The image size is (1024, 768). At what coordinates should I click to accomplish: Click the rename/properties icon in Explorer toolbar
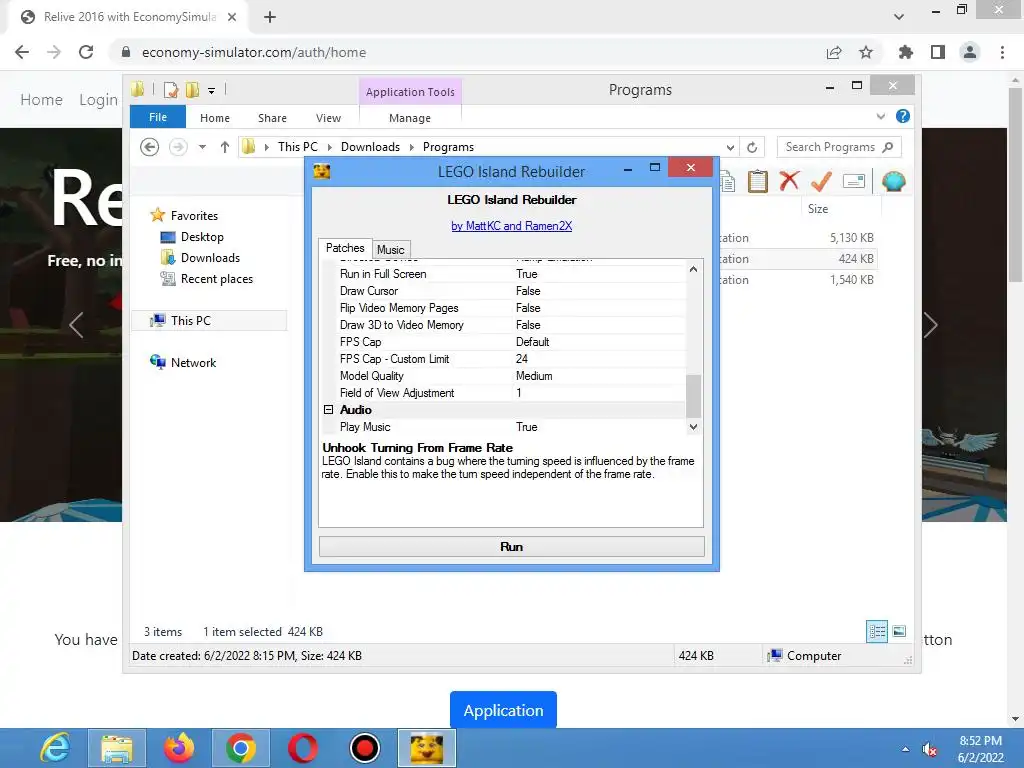tap(854, 181)
